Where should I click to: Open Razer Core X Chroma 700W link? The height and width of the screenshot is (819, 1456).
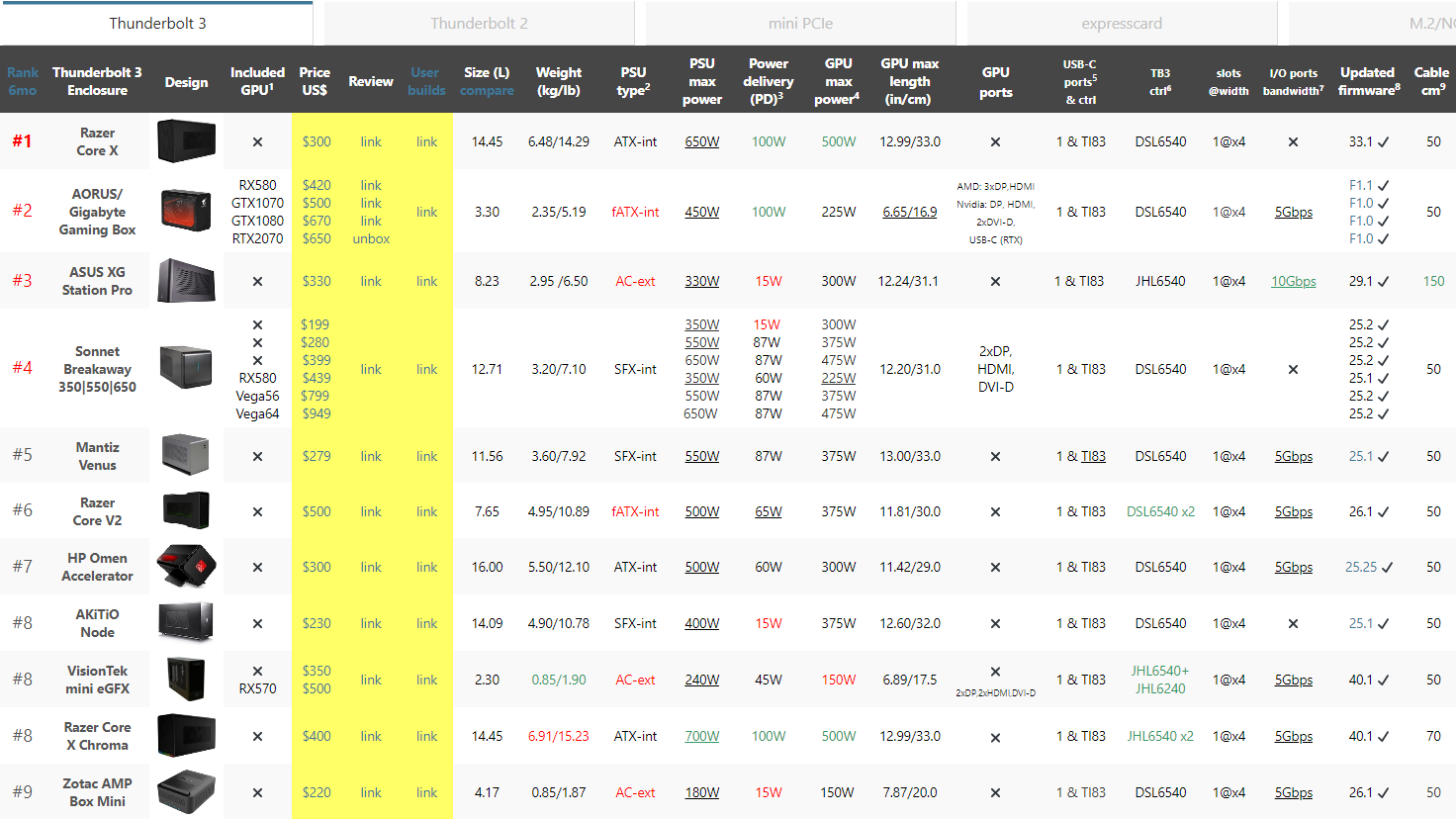702,736
